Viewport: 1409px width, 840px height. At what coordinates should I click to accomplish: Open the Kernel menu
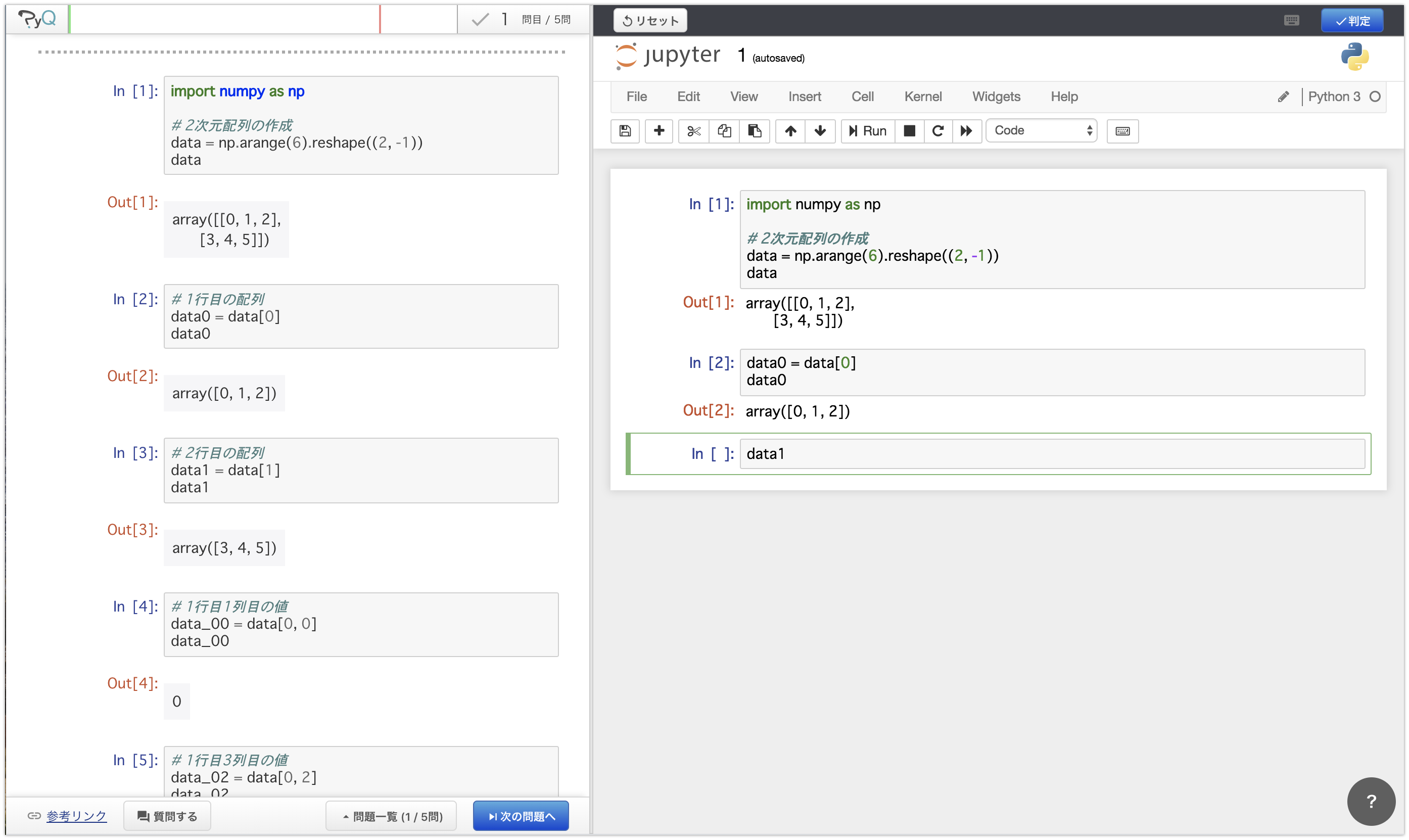pyautogui.click(x=922, y=96)
